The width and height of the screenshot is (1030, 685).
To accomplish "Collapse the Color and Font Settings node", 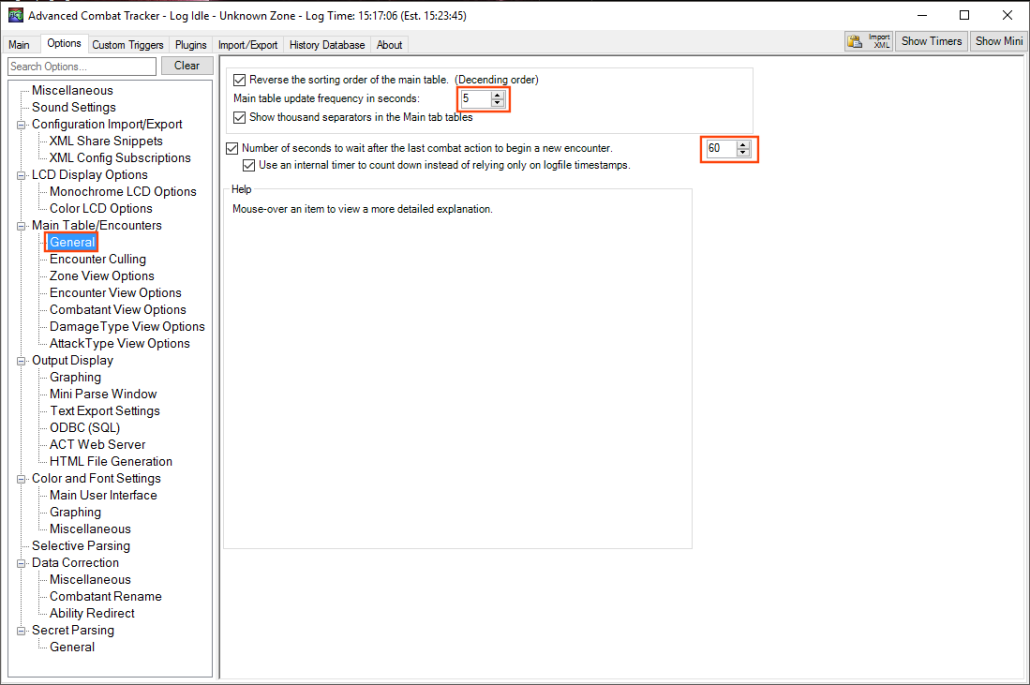I will pyautogui.click(x=21, y=479).
